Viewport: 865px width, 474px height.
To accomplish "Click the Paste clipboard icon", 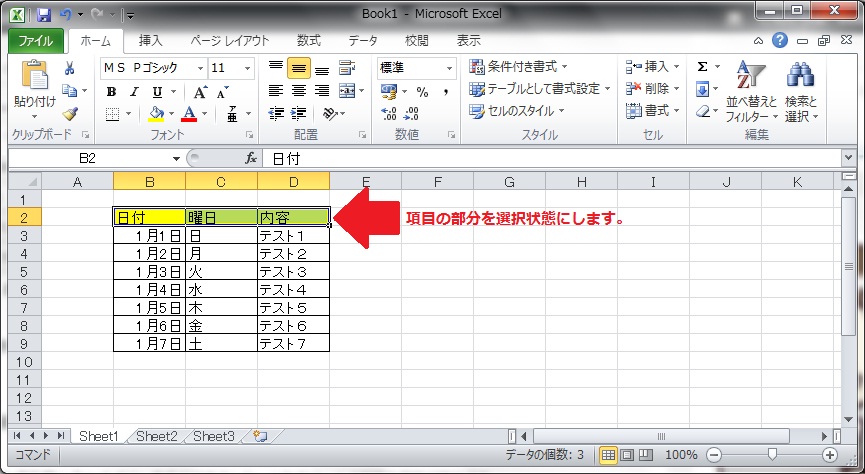I will (34, 75).
